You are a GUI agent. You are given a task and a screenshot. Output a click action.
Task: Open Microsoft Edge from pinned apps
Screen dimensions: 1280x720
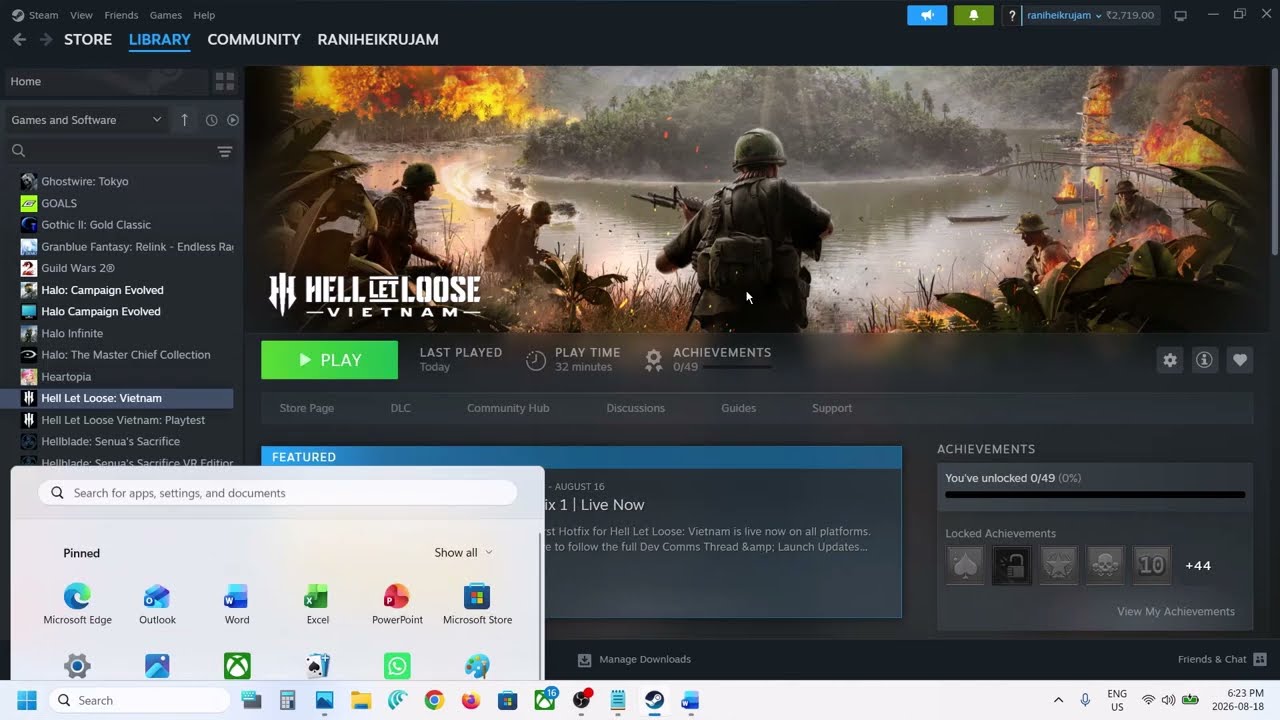(77, 605)
